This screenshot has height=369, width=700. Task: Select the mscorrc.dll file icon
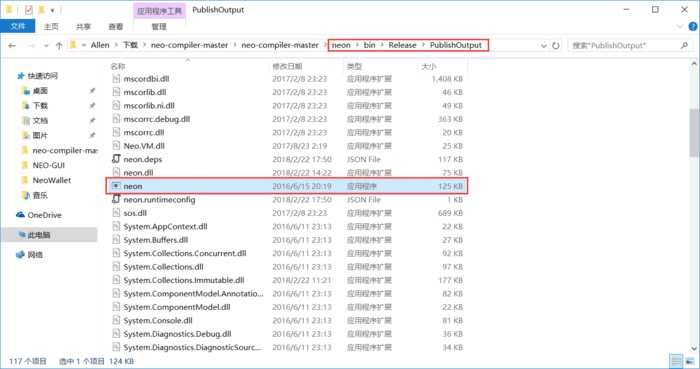coord(116,133)
